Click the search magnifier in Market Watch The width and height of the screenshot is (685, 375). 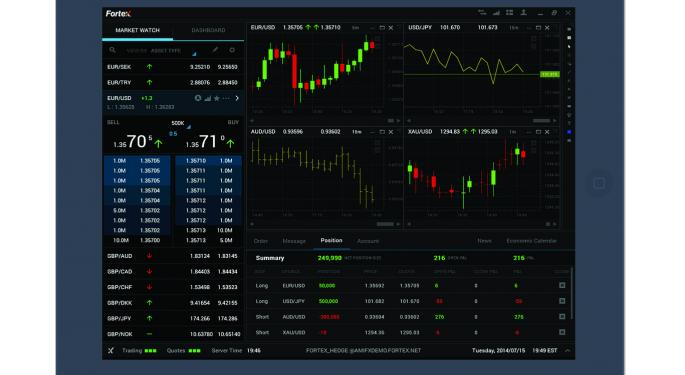(112, 50)
